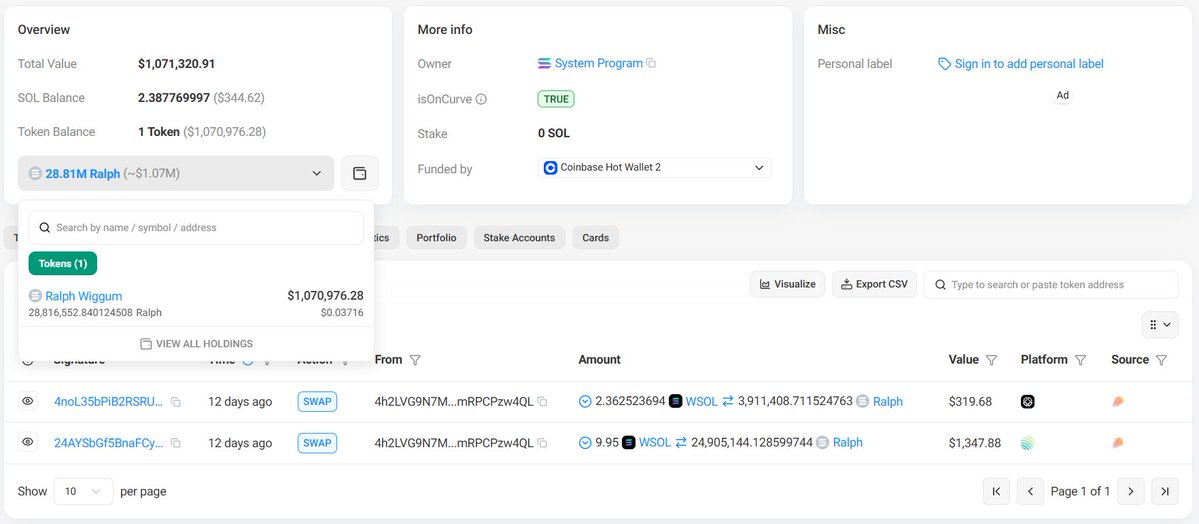Switch to the Portfolio tab
This screenshot has width=1199, height=524.
pos(437,238)
